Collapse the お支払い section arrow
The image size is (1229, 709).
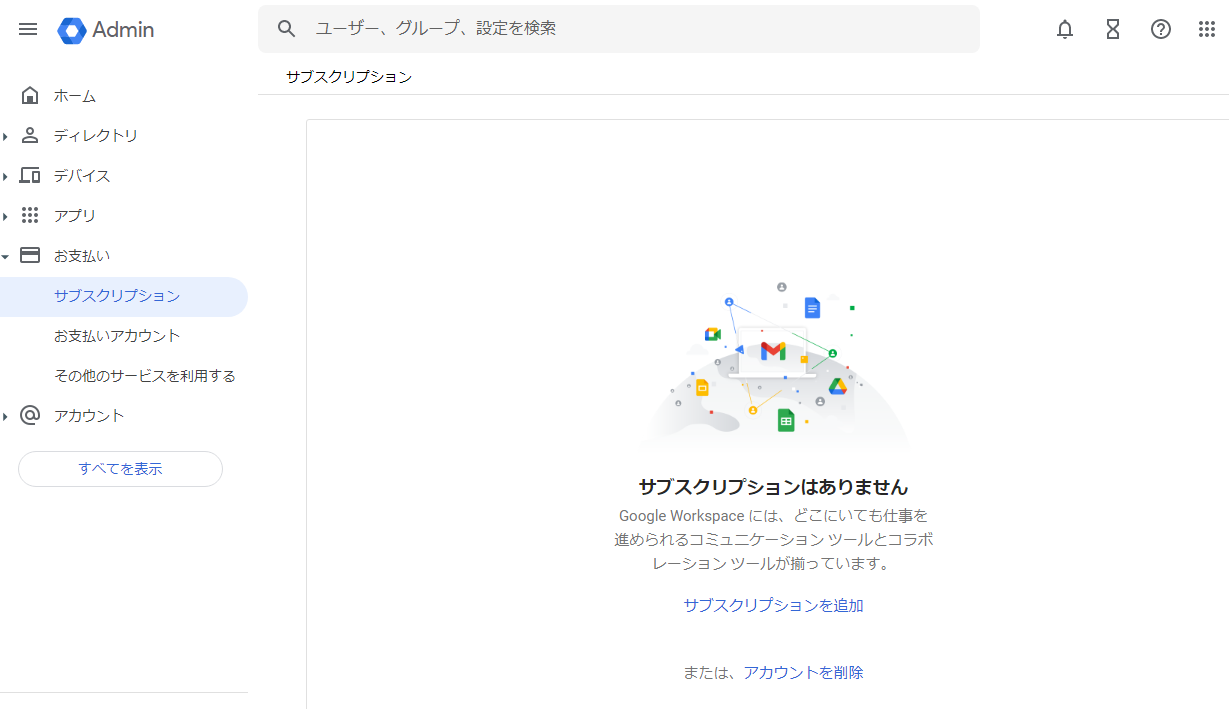[x=6, y=256]
